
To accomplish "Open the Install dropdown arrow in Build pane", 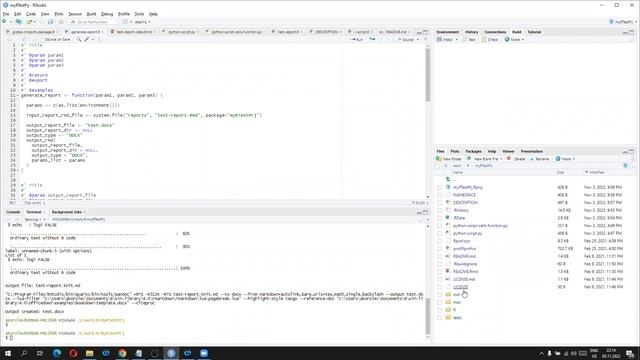I will pyautogui.click(x=456, y=40).
